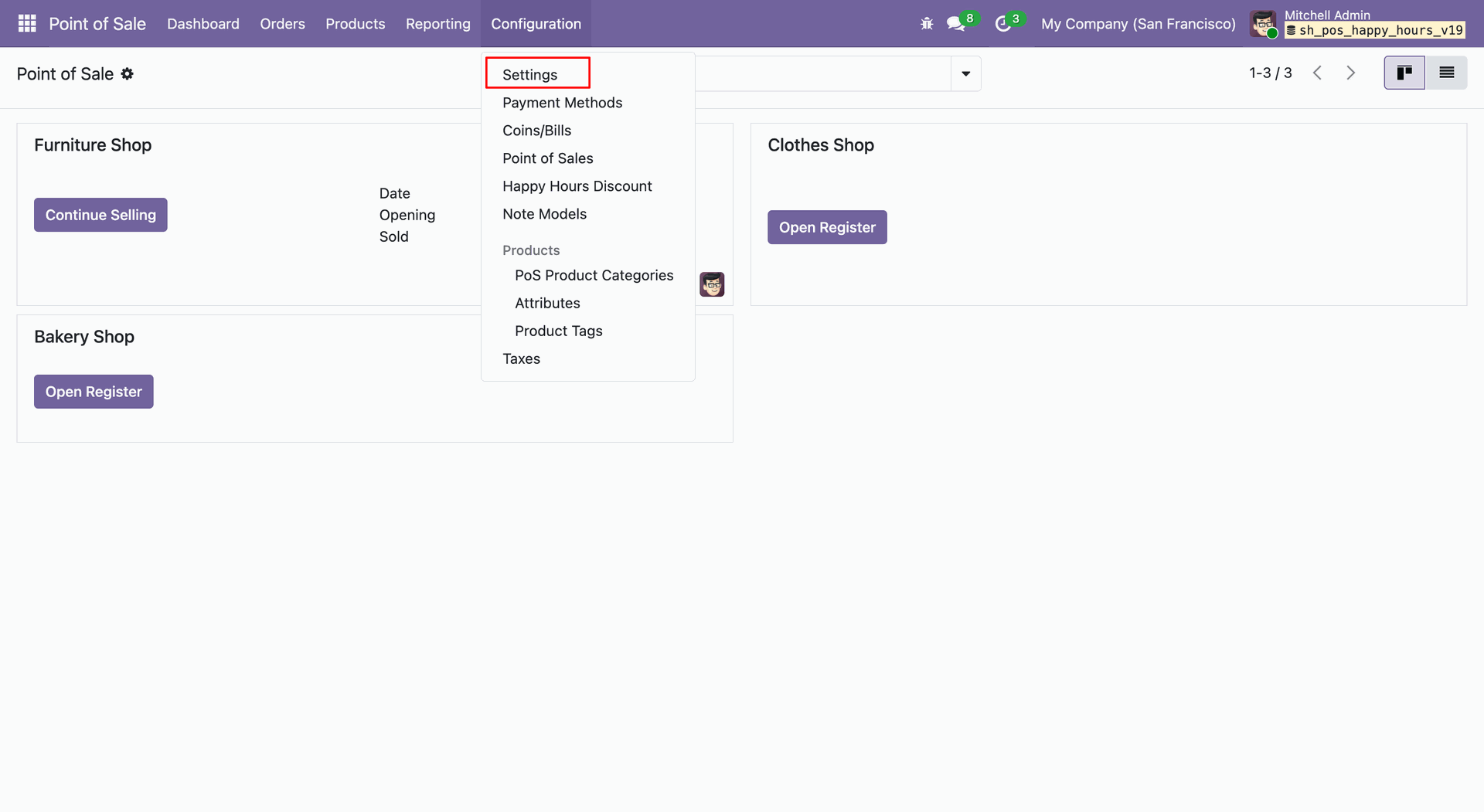Click the debug bug icon
The height and width of the screenshot is (812, 1484).
point(927,24)
